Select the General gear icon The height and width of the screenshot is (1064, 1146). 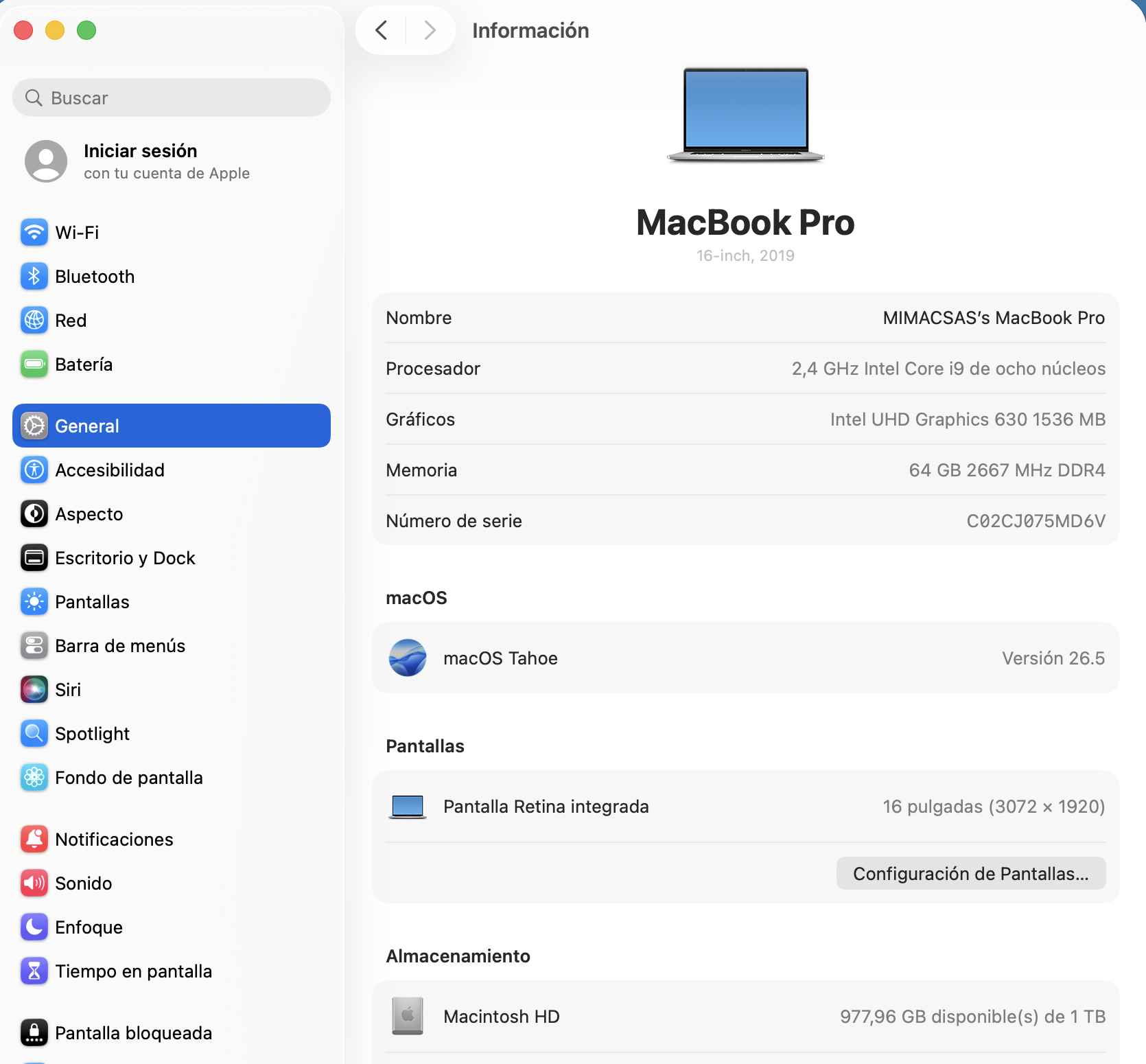(34, 426)
